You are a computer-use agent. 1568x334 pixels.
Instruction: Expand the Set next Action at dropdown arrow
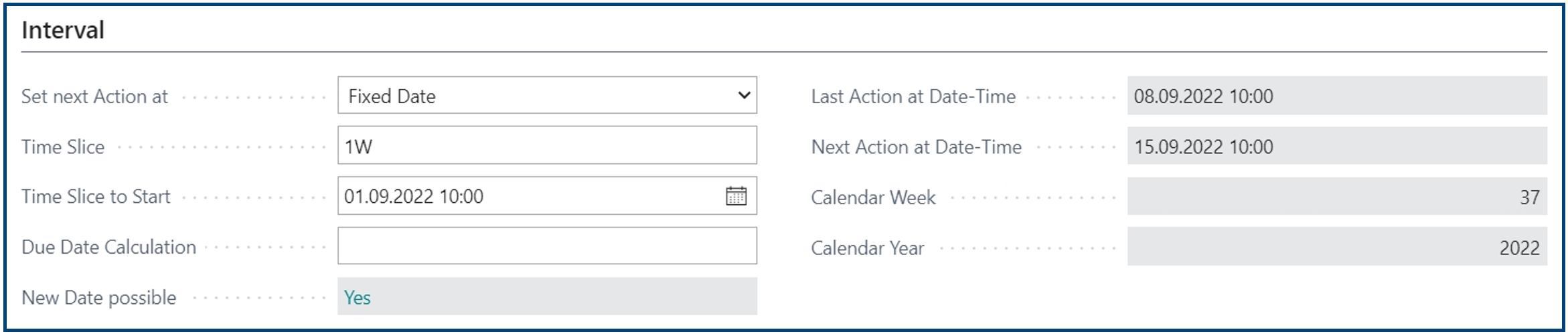tap(743, 96)
